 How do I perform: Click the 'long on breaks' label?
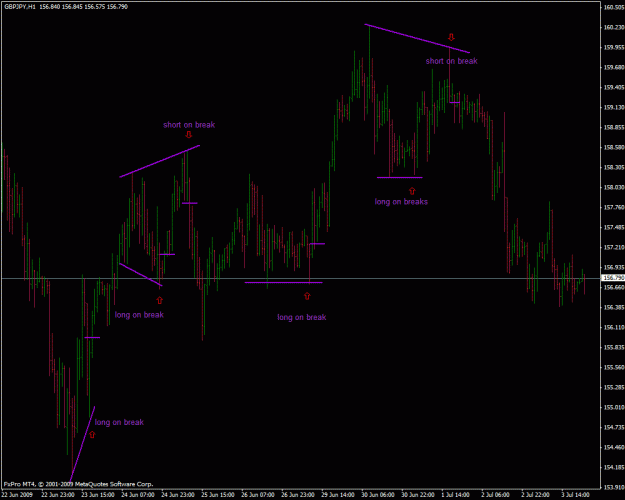coord(401,202)
